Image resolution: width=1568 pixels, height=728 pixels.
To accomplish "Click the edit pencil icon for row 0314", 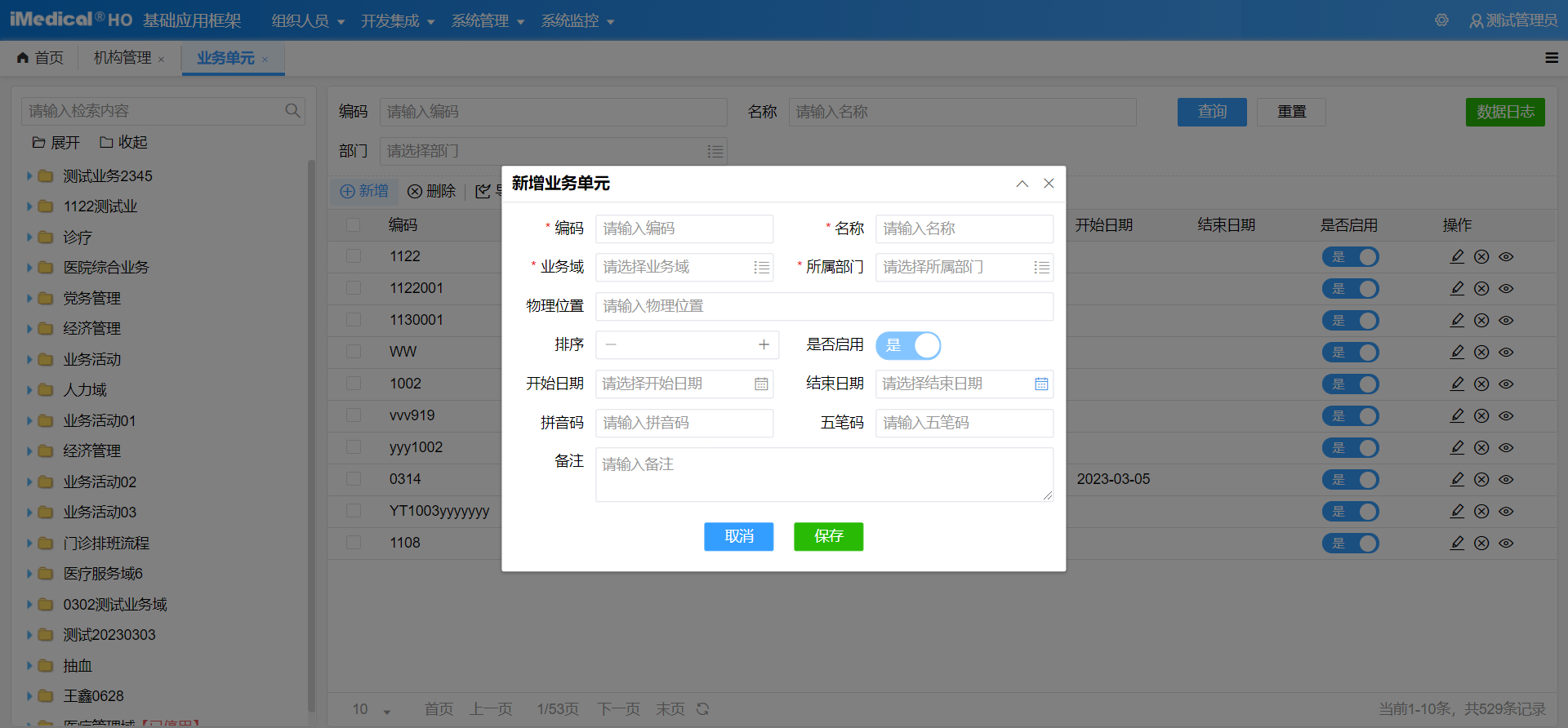I will tap(1457, 480).
